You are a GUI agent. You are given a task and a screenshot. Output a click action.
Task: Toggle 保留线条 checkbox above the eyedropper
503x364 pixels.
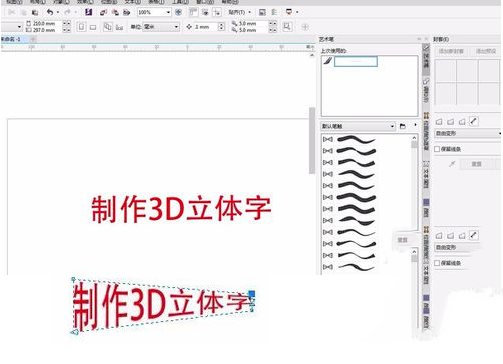[x=437, y=149]
